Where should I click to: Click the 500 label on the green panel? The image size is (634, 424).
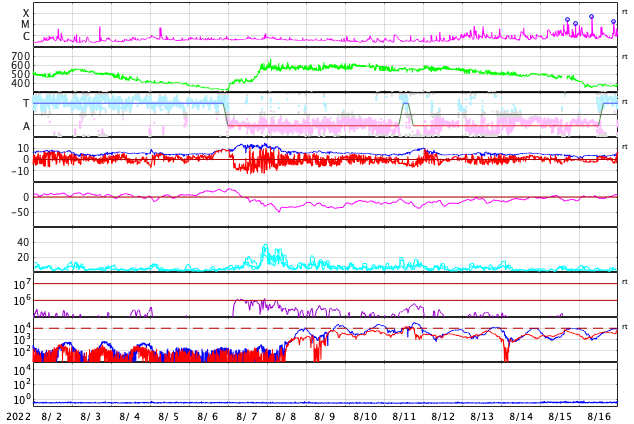click(x=21, y=74)
